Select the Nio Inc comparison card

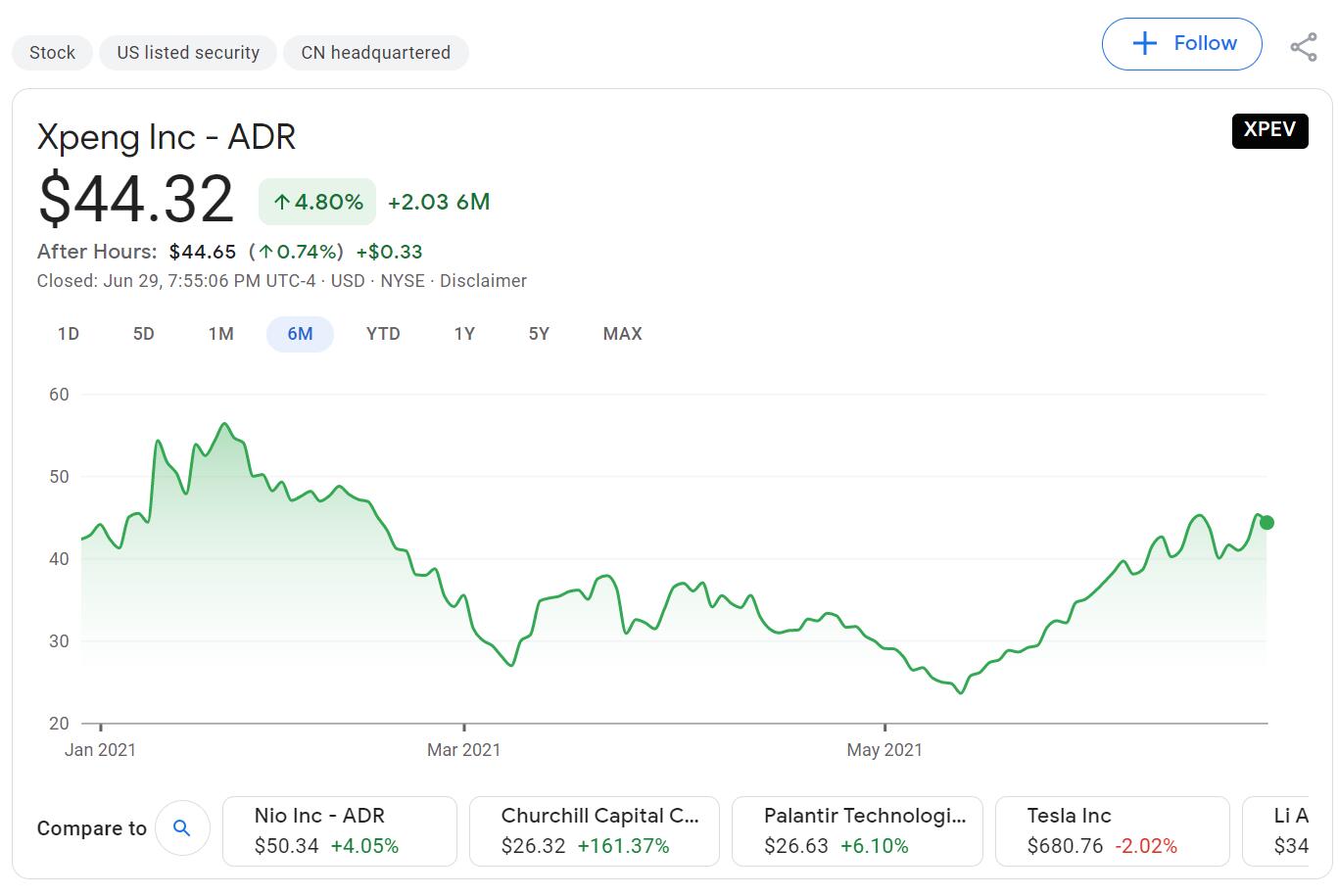click(339, 830)
